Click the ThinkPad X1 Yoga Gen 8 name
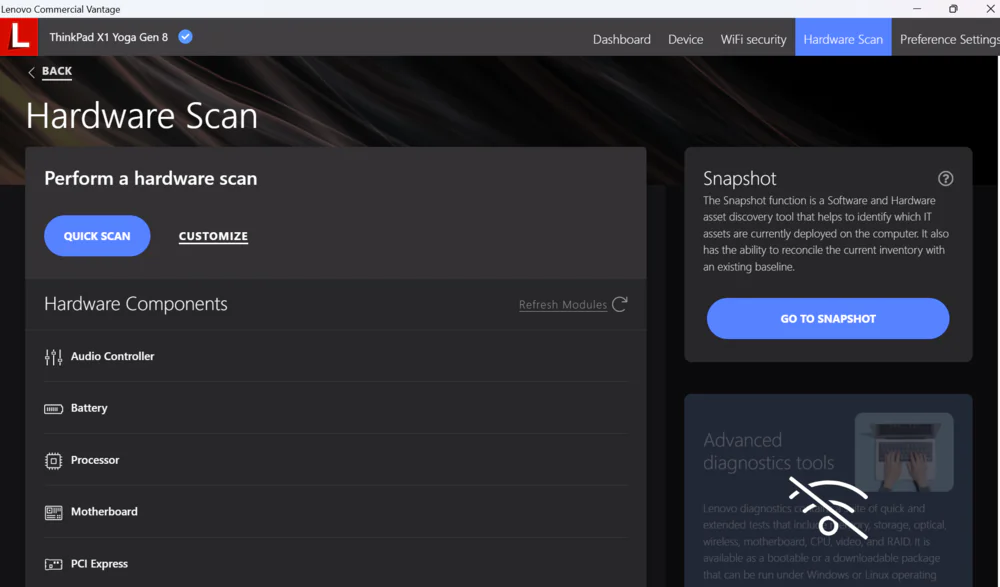Viewport: 1000px width, 587px height. click(108, 37)
